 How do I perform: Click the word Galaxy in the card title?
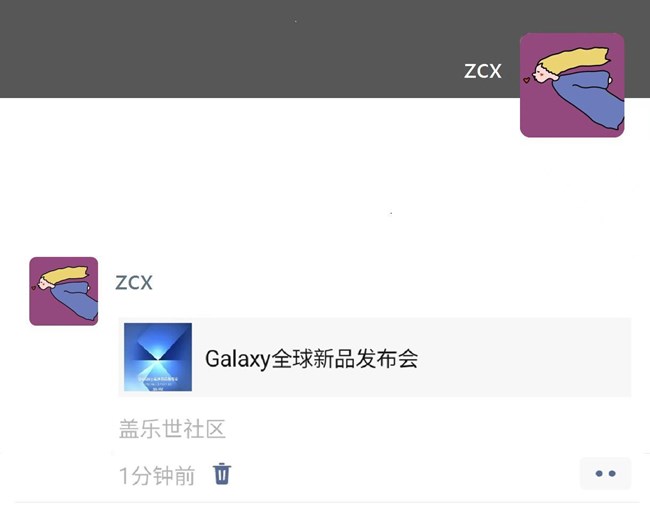click(238, 359)
